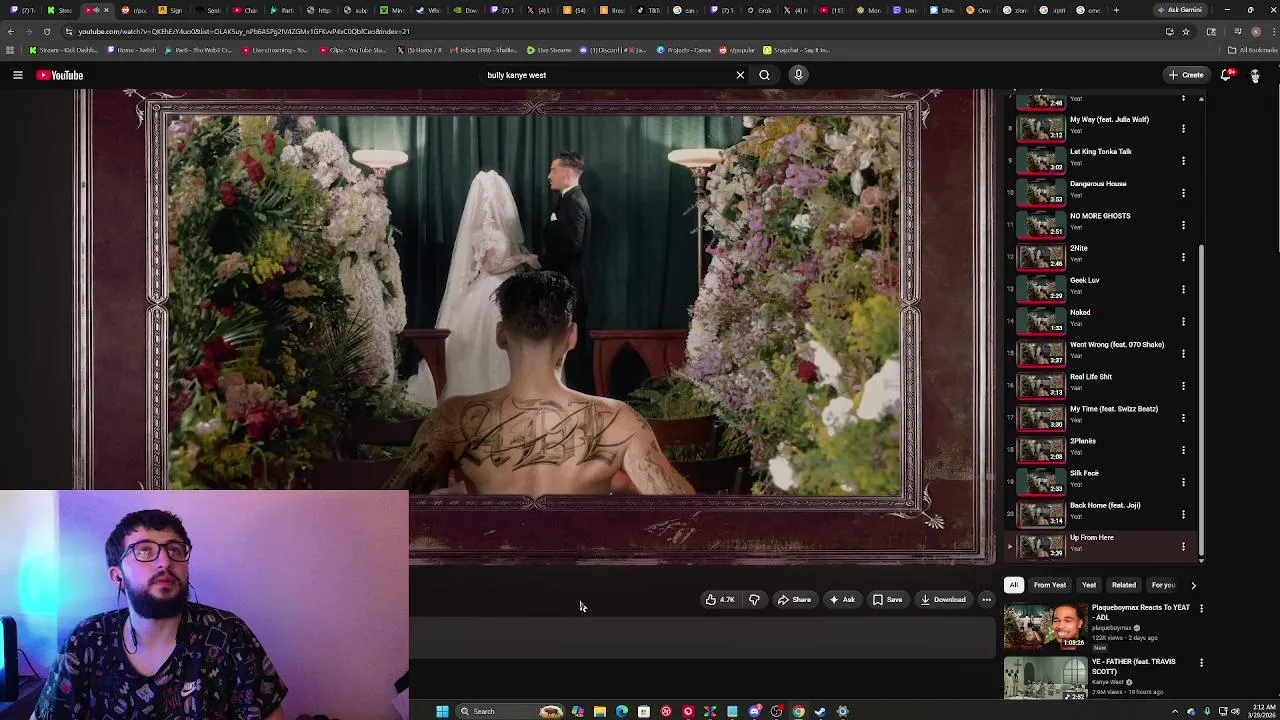1280x720 pixels.
Task: Select the Yeat filter chip
Action: tap(1089, 585)
